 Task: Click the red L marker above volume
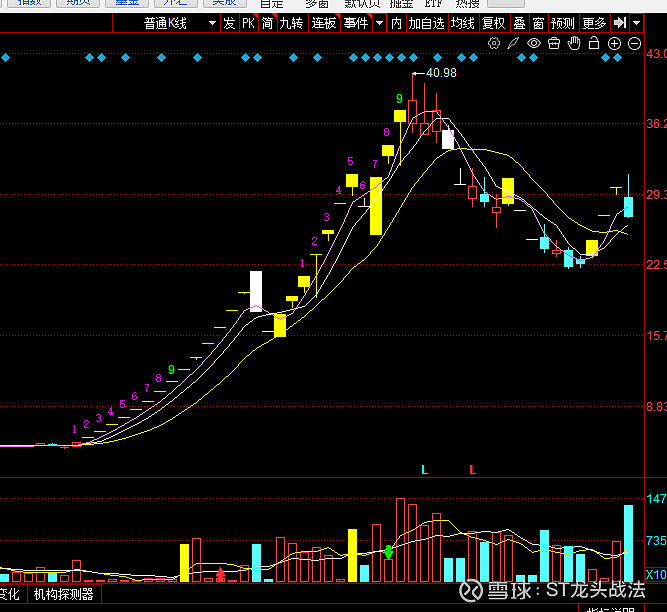point(472,468)
